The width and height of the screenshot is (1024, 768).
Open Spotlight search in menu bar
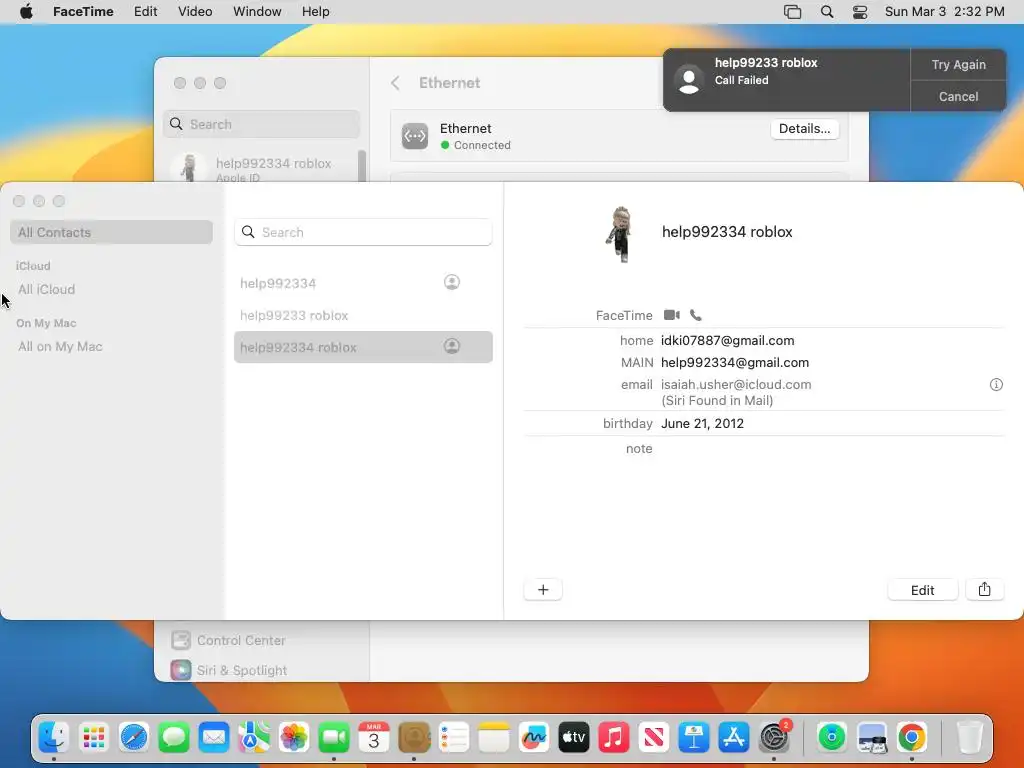coord(827,12)
